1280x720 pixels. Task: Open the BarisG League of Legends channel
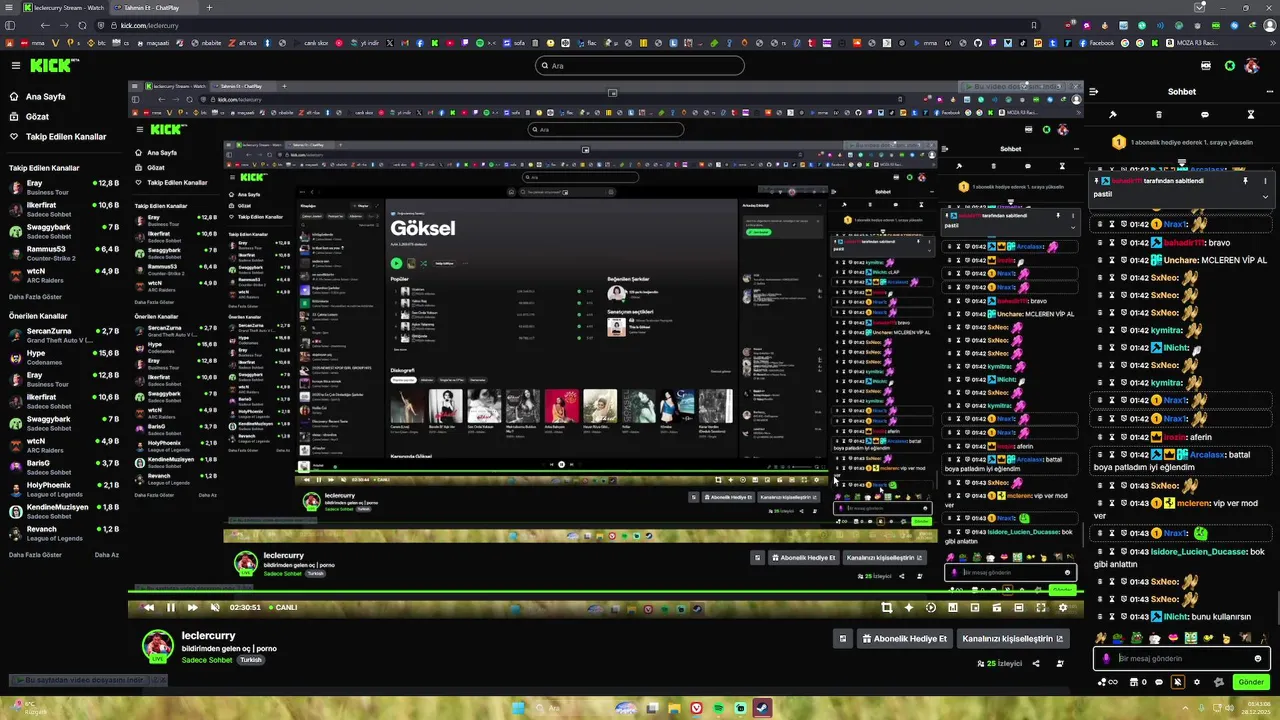tap(64, 467)
